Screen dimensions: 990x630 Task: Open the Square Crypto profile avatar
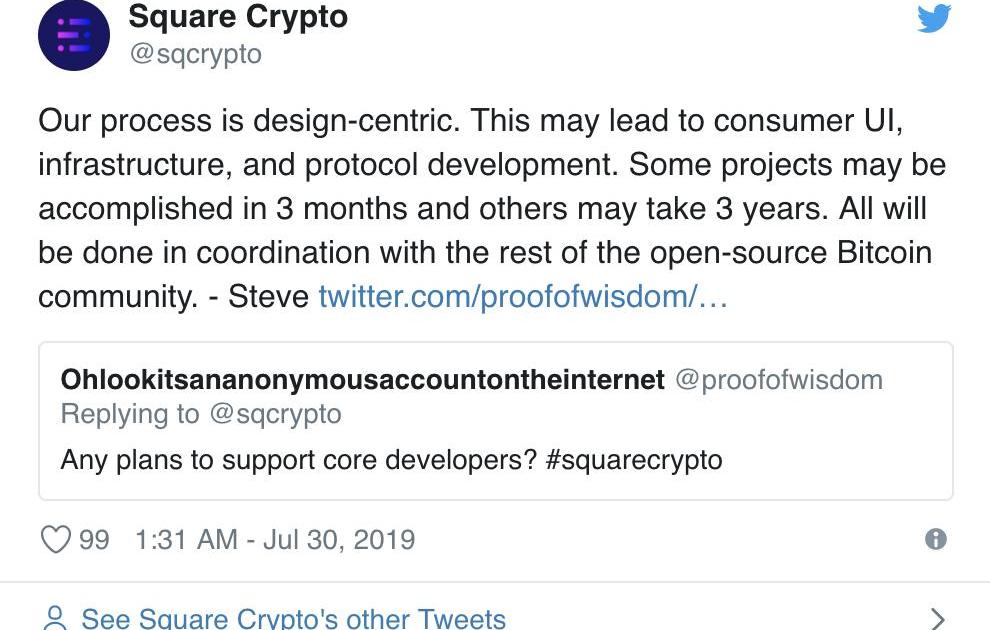pyautogui.click(x=74, y=35)
